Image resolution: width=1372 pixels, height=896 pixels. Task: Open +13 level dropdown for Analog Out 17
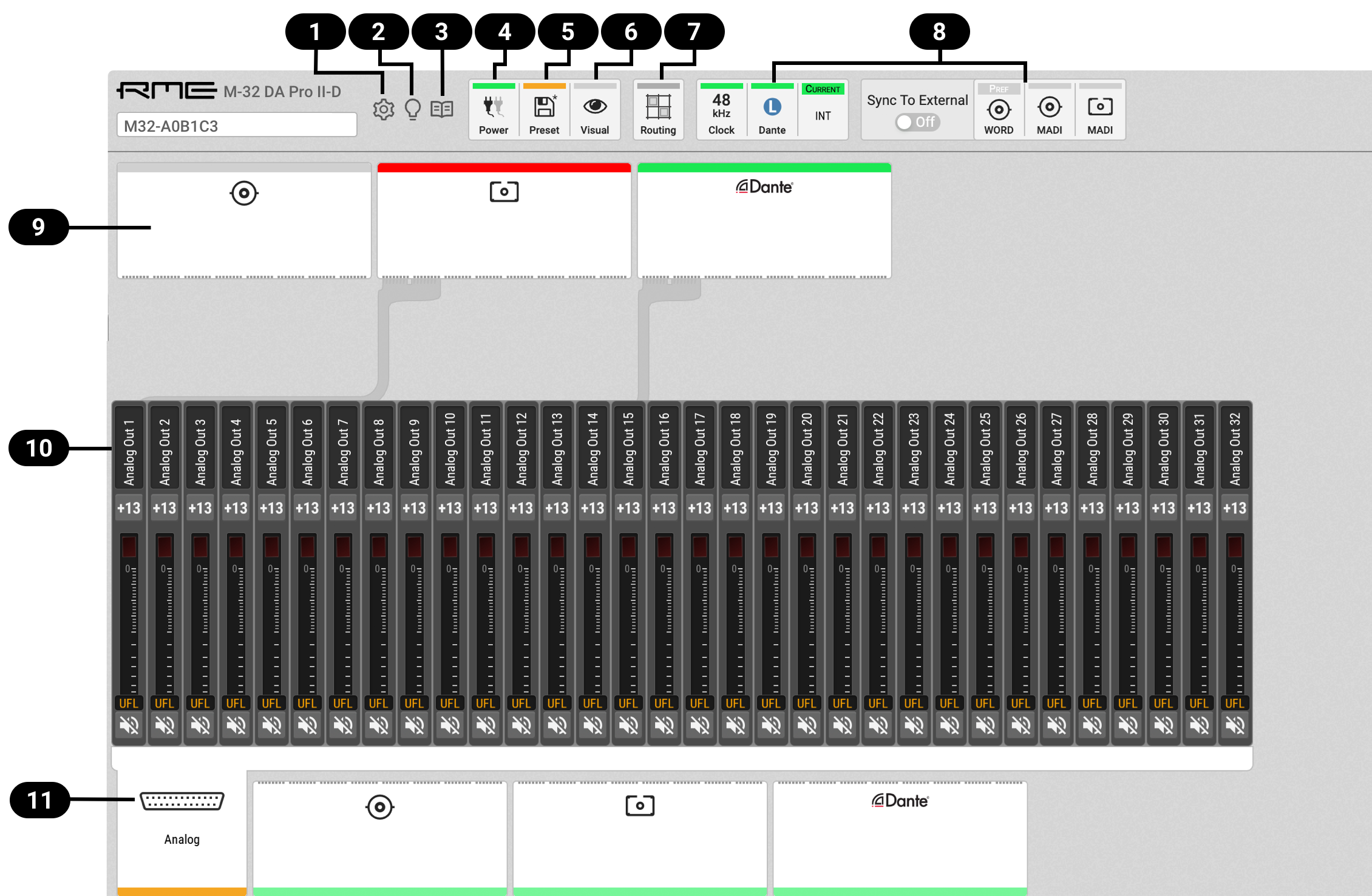[x=700, y=507]
